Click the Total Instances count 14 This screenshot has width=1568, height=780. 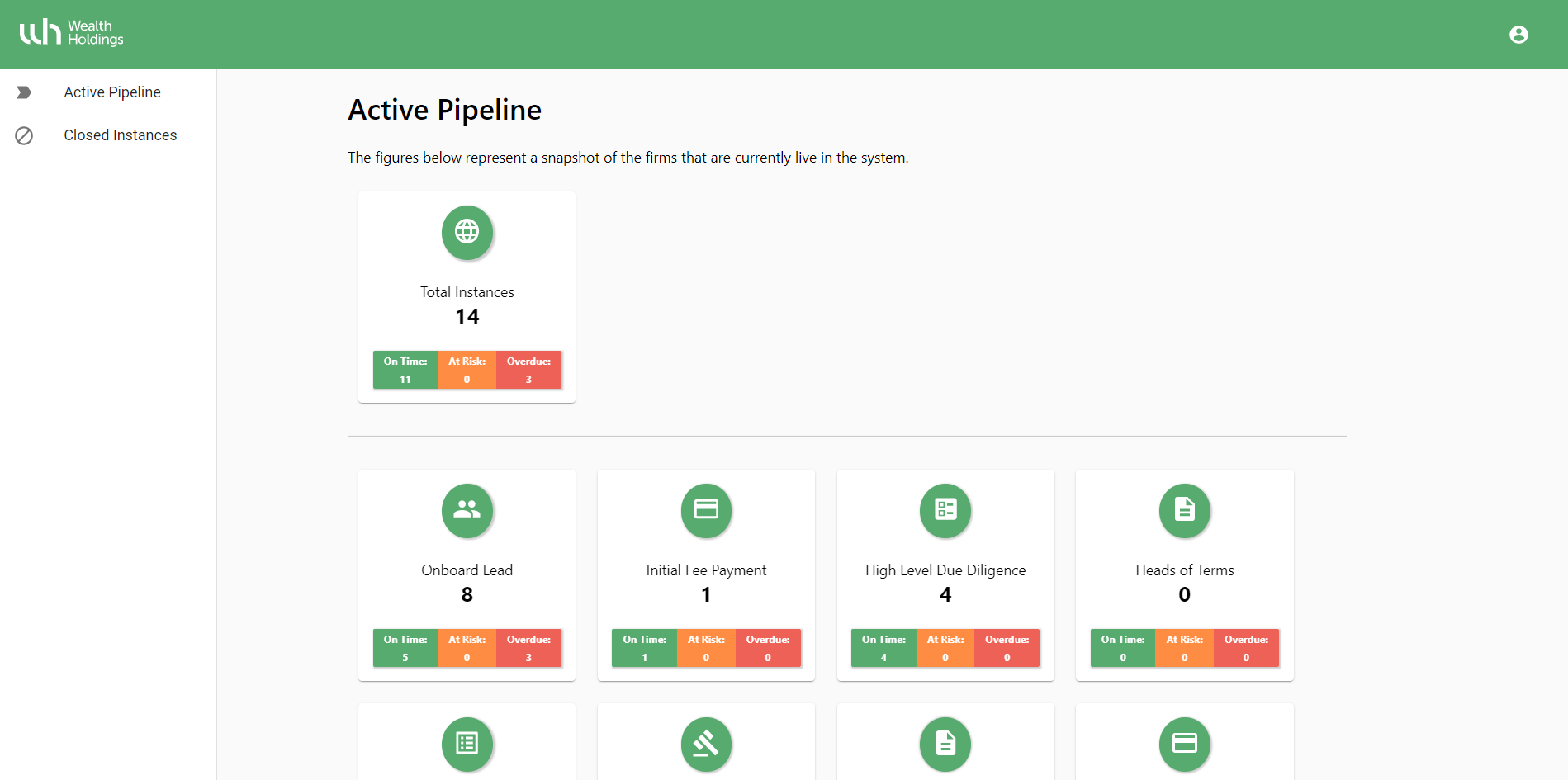pos(467,316)
